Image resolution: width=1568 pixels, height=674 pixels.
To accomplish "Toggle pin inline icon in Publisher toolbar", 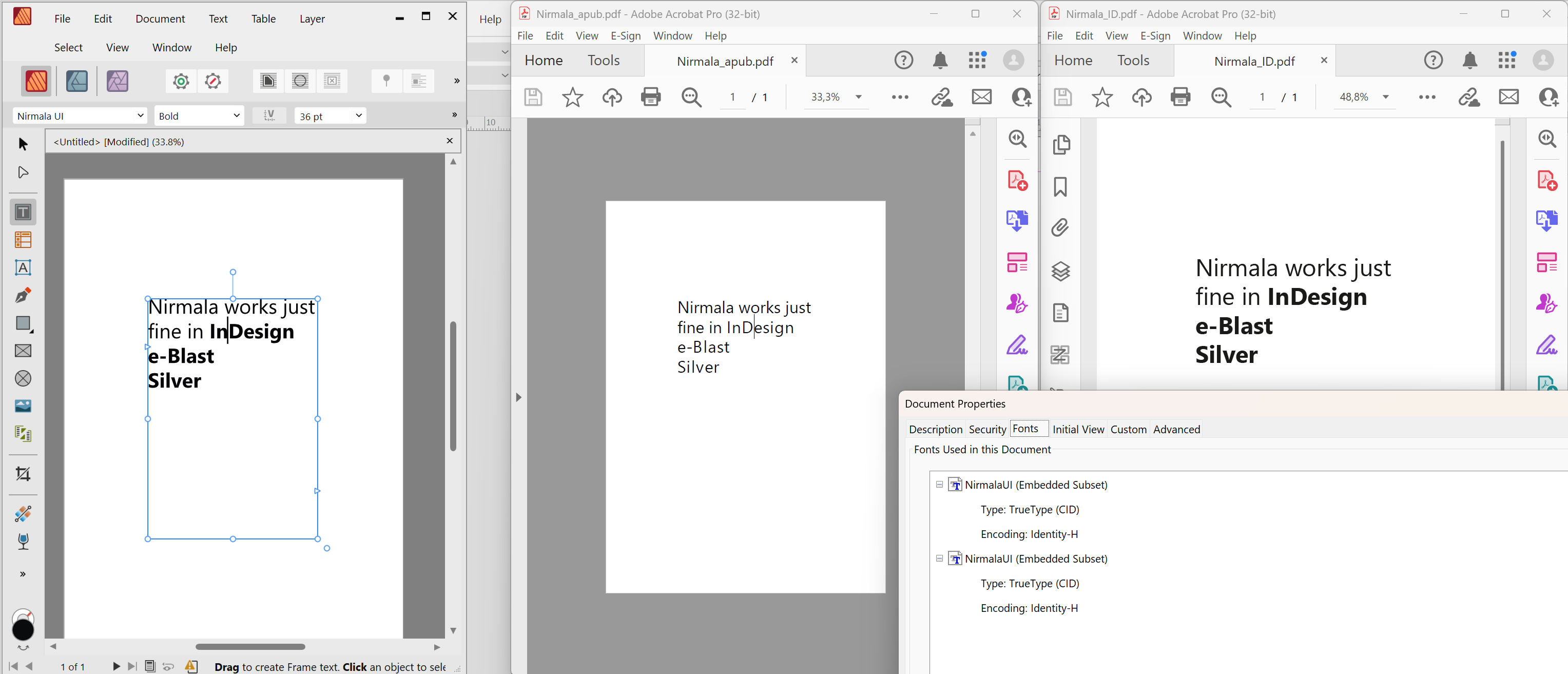I will pyautogui.click(x=386, y=81).
